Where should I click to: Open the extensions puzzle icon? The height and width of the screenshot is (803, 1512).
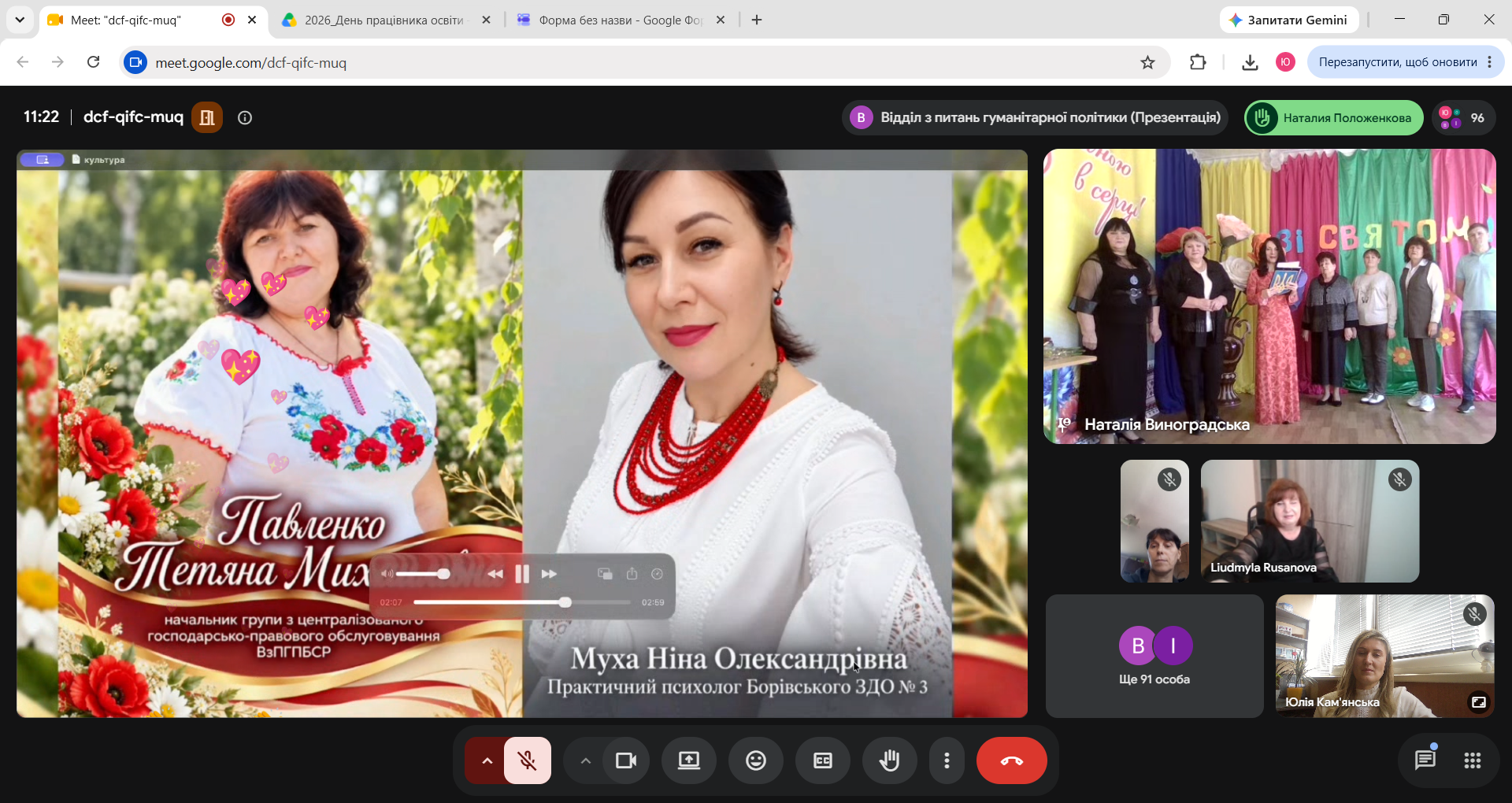[1198, 62]
